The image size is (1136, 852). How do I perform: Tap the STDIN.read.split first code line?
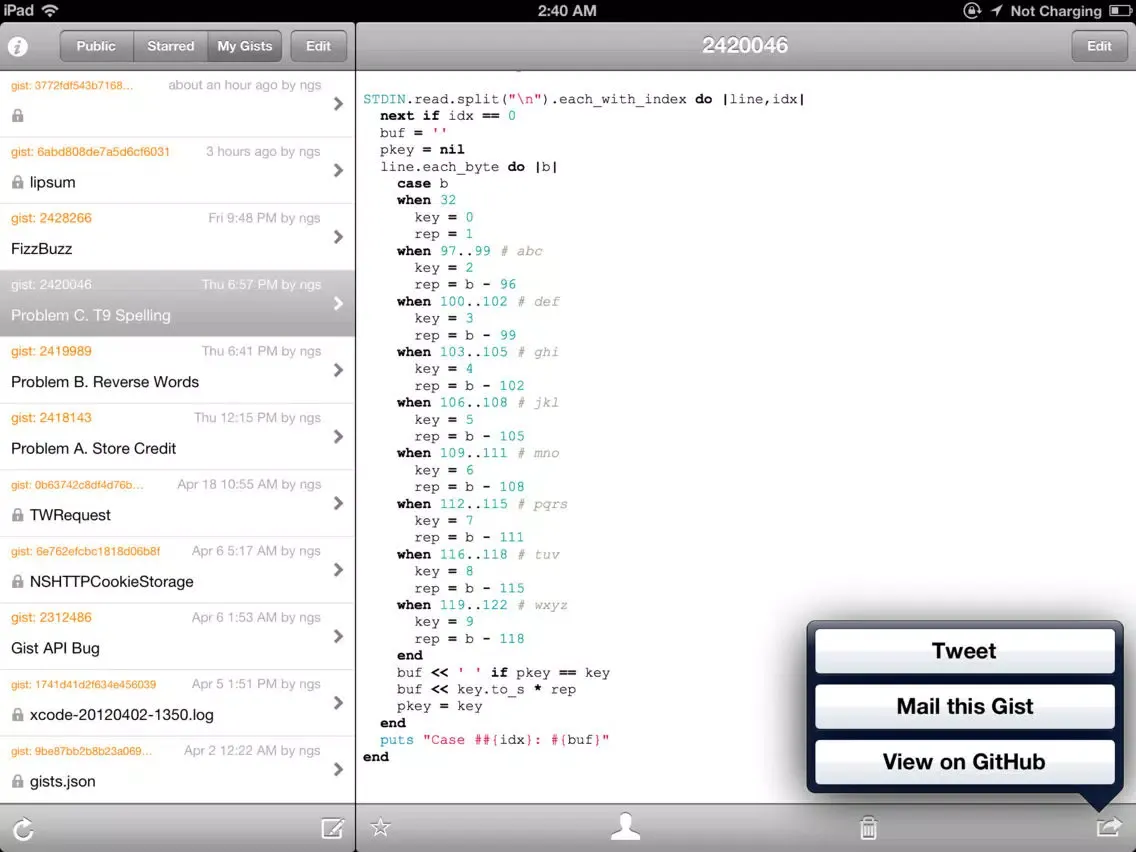584,99
